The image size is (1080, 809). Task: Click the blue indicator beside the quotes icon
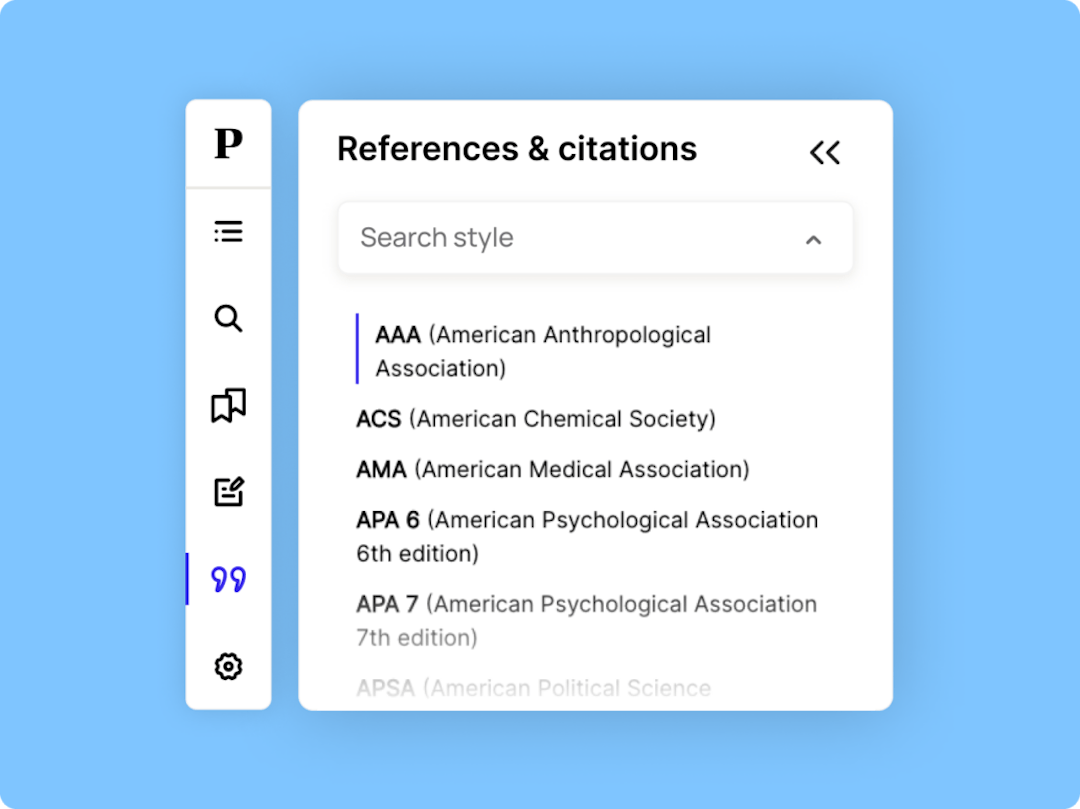(x=189, y=578)
